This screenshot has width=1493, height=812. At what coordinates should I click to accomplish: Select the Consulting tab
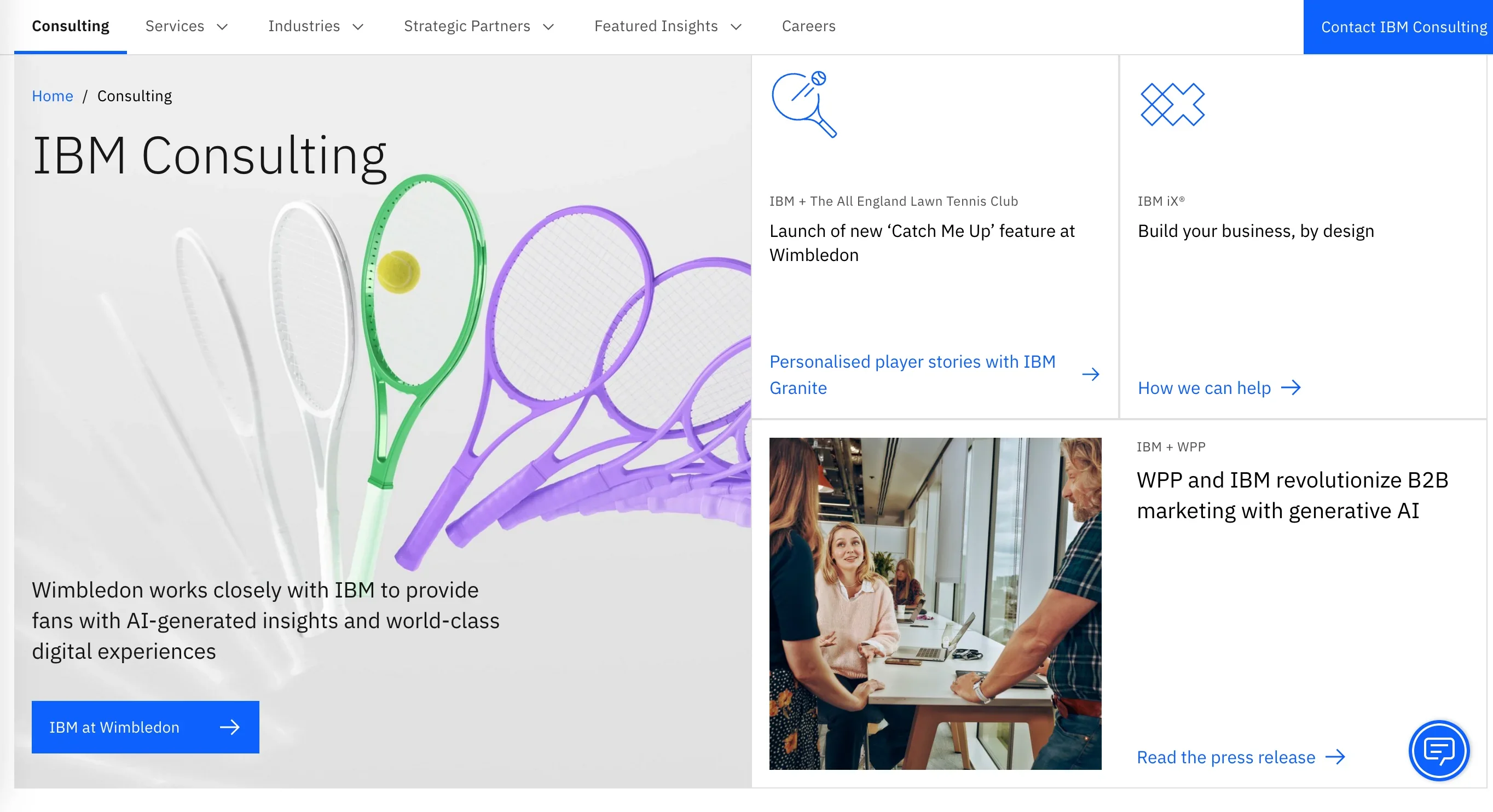71,27
